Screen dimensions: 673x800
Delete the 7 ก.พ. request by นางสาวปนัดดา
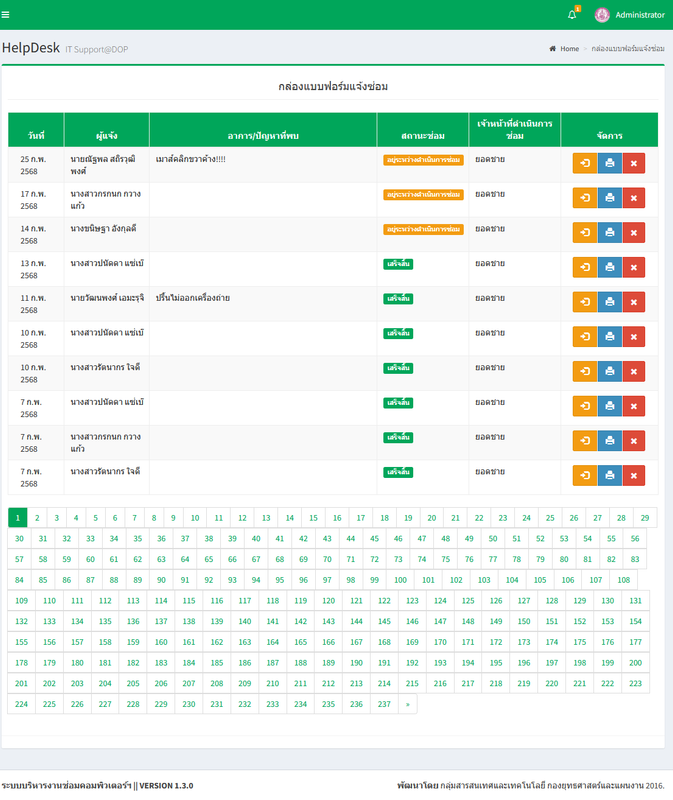pos(634,406)
